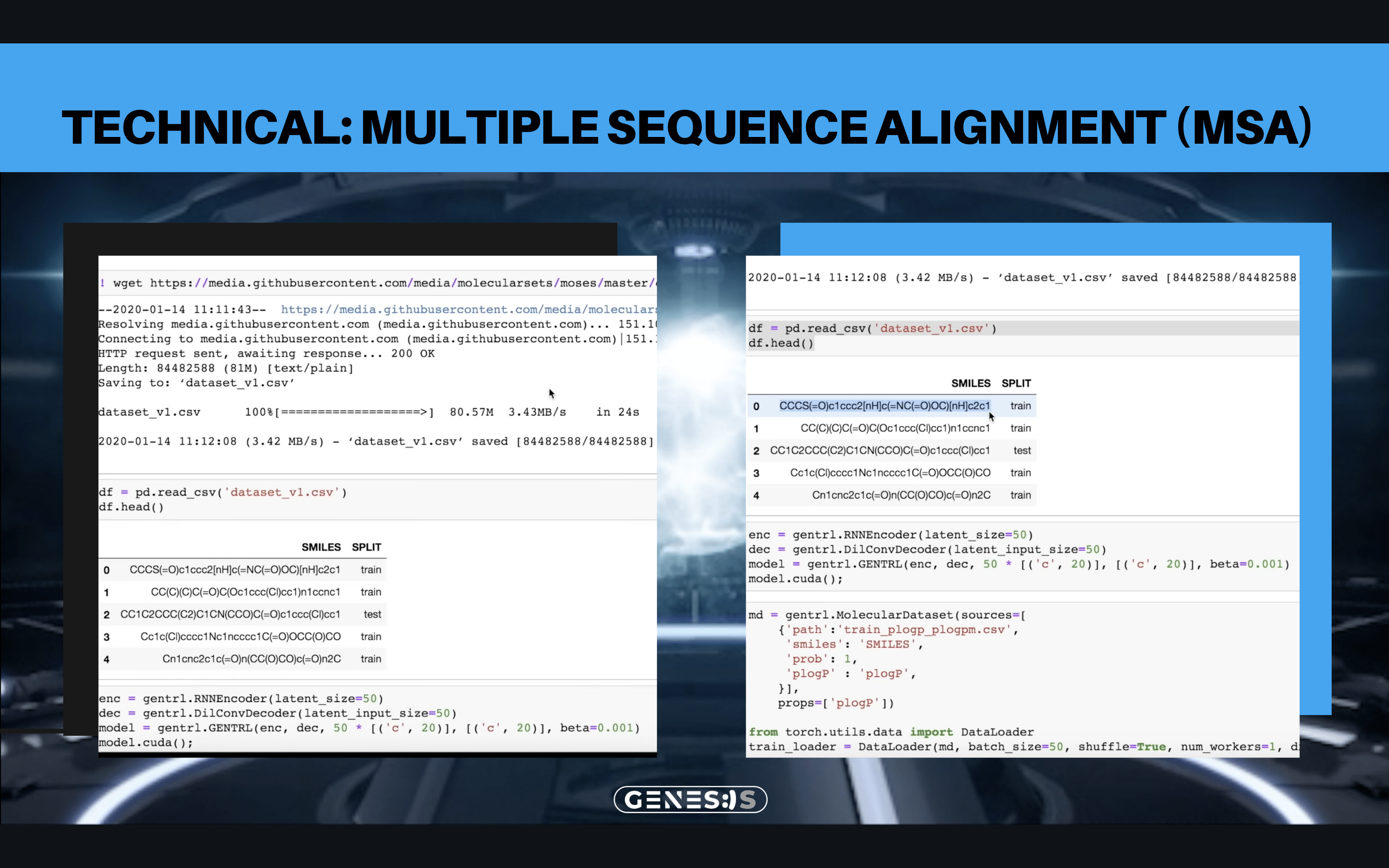Click row 1 SMILES string in left table
This screenshot has height=868, width=1389.
[x=245, y=592]
